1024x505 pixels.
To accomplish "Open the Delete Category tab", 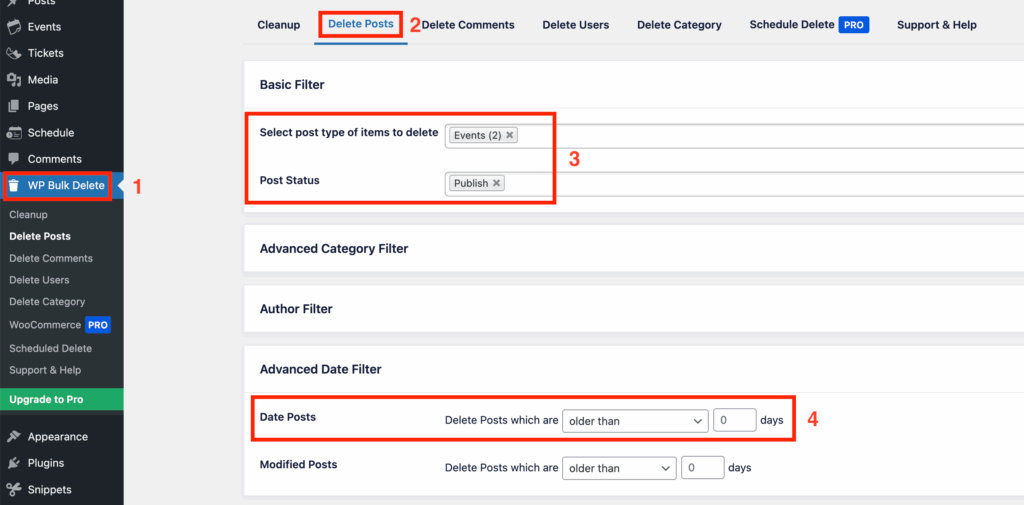I will 679,25.
